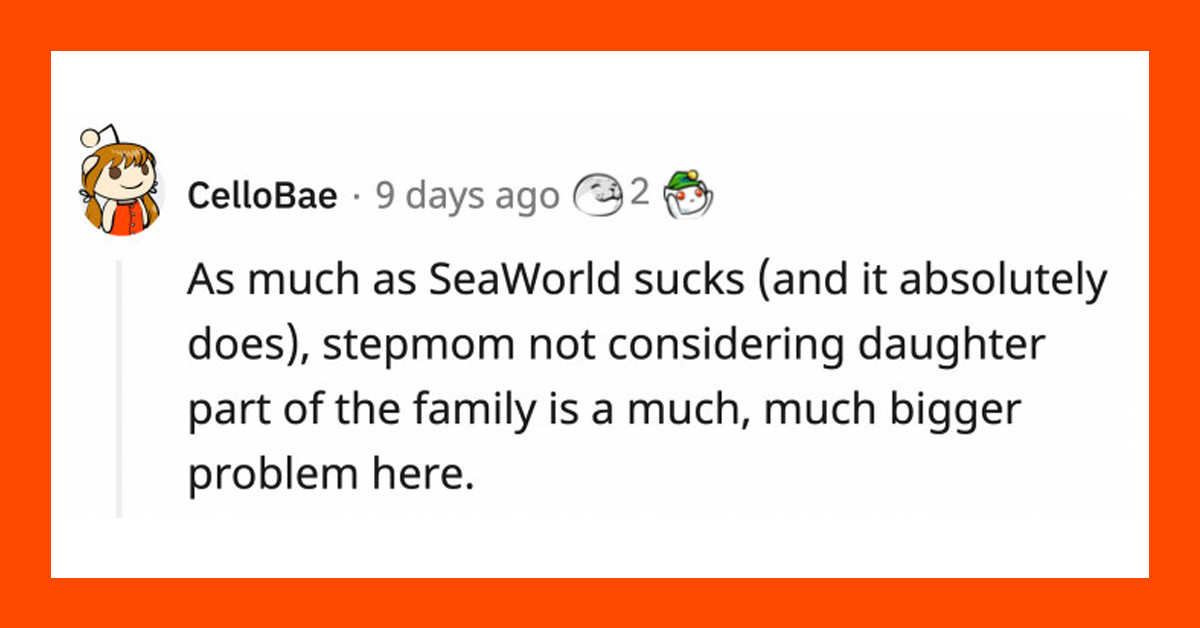Click the orange frame around the image
This screenshot has height=628, width=1200.
600,24
